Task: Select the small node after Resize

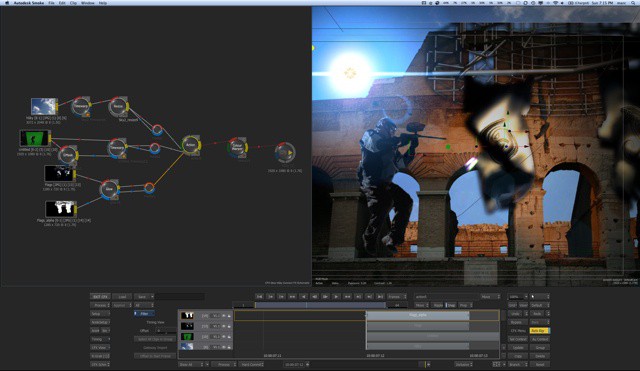Action: coord(157,130)
